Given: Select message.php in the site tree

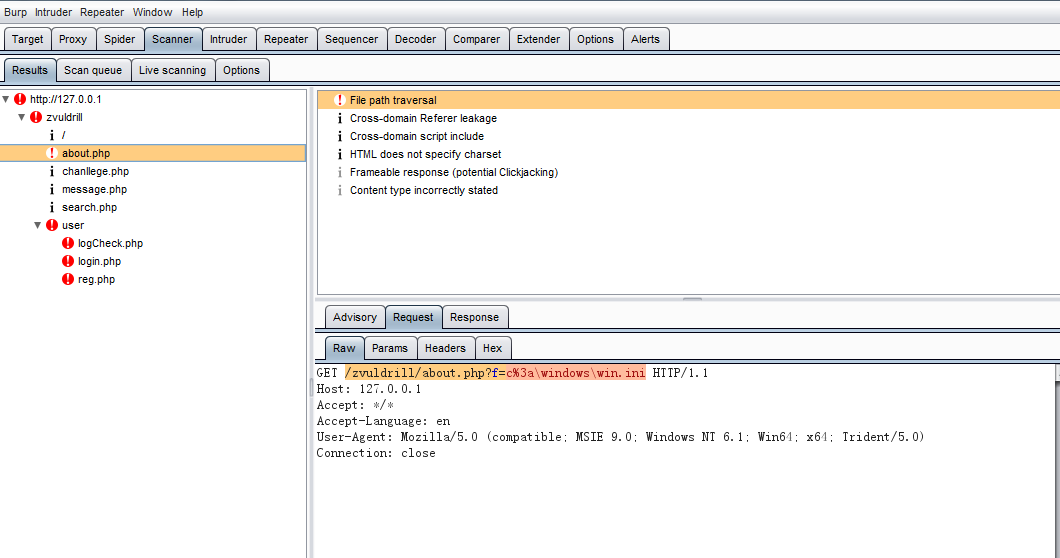Looking at the screenshot, I should tap(95, 189).
